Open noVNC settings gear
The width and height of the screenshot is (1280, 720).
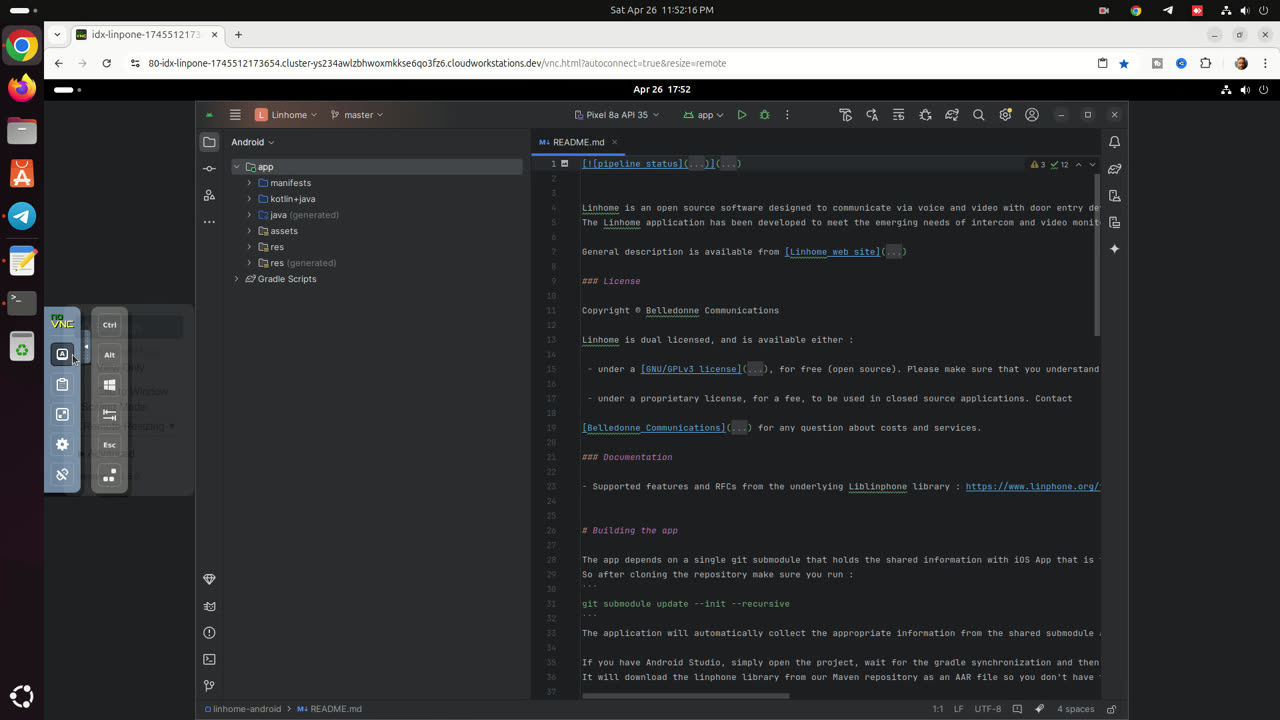click(x=62, y=445)
